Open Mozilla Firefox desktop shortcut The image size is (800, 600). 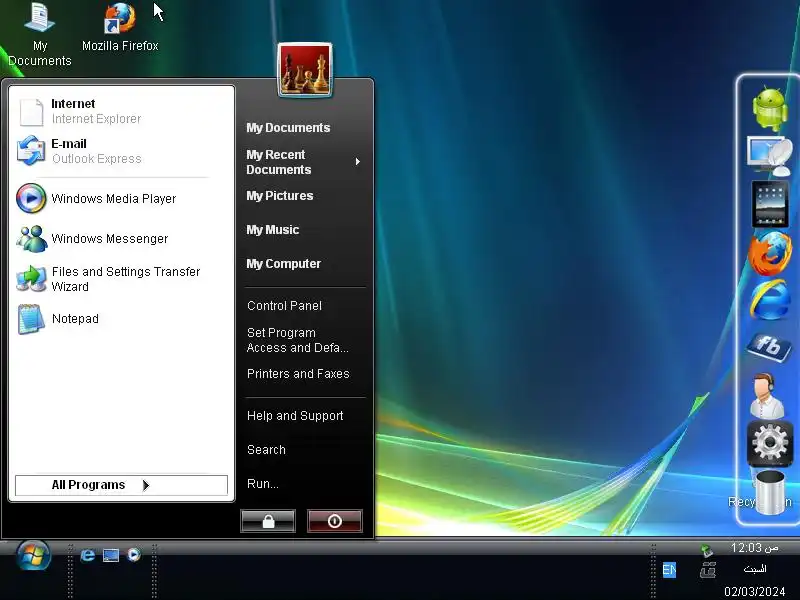pos(120,27)
